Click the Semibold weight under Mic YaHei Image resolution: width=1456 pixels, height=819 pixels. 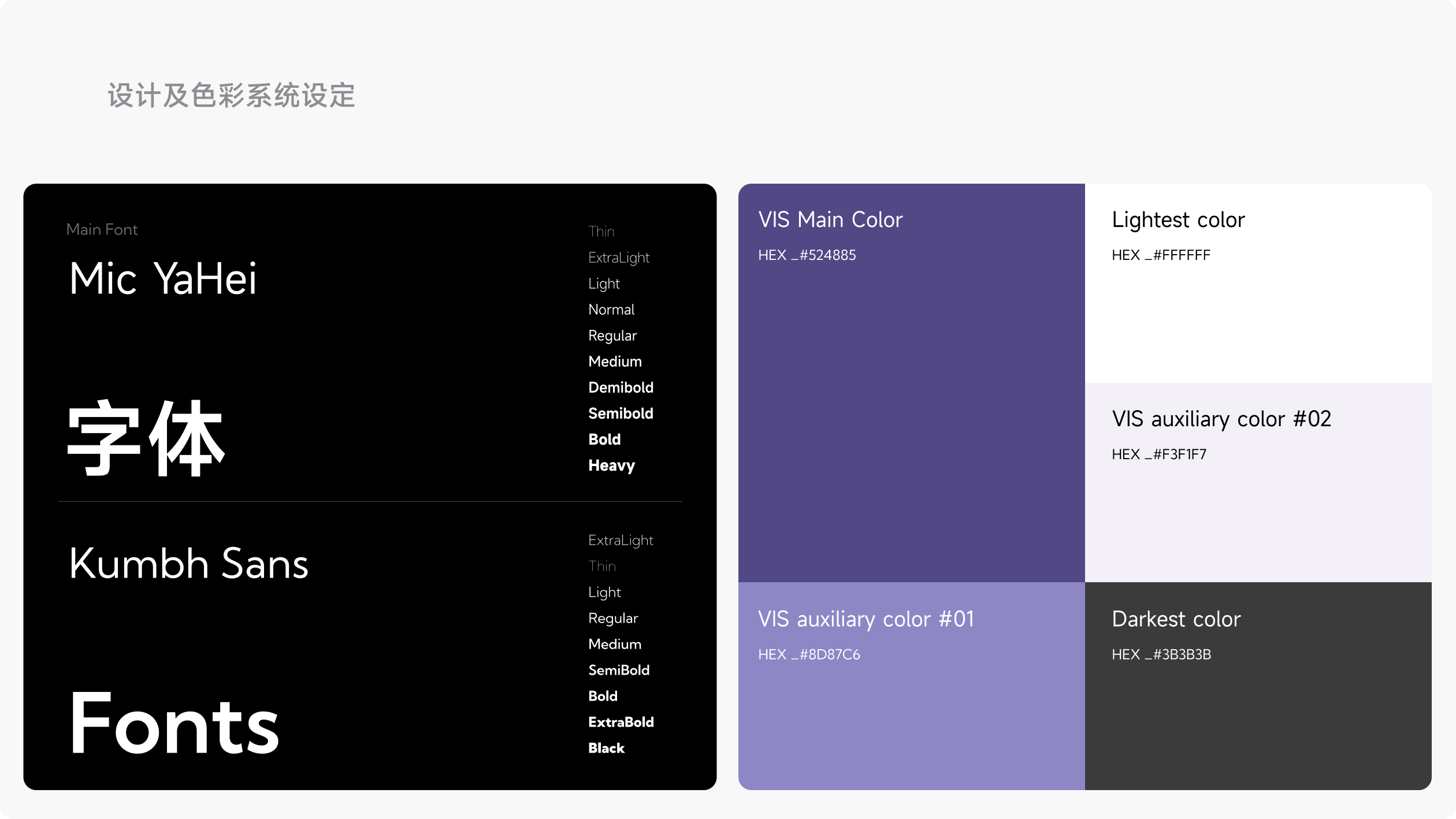(621, 414)
